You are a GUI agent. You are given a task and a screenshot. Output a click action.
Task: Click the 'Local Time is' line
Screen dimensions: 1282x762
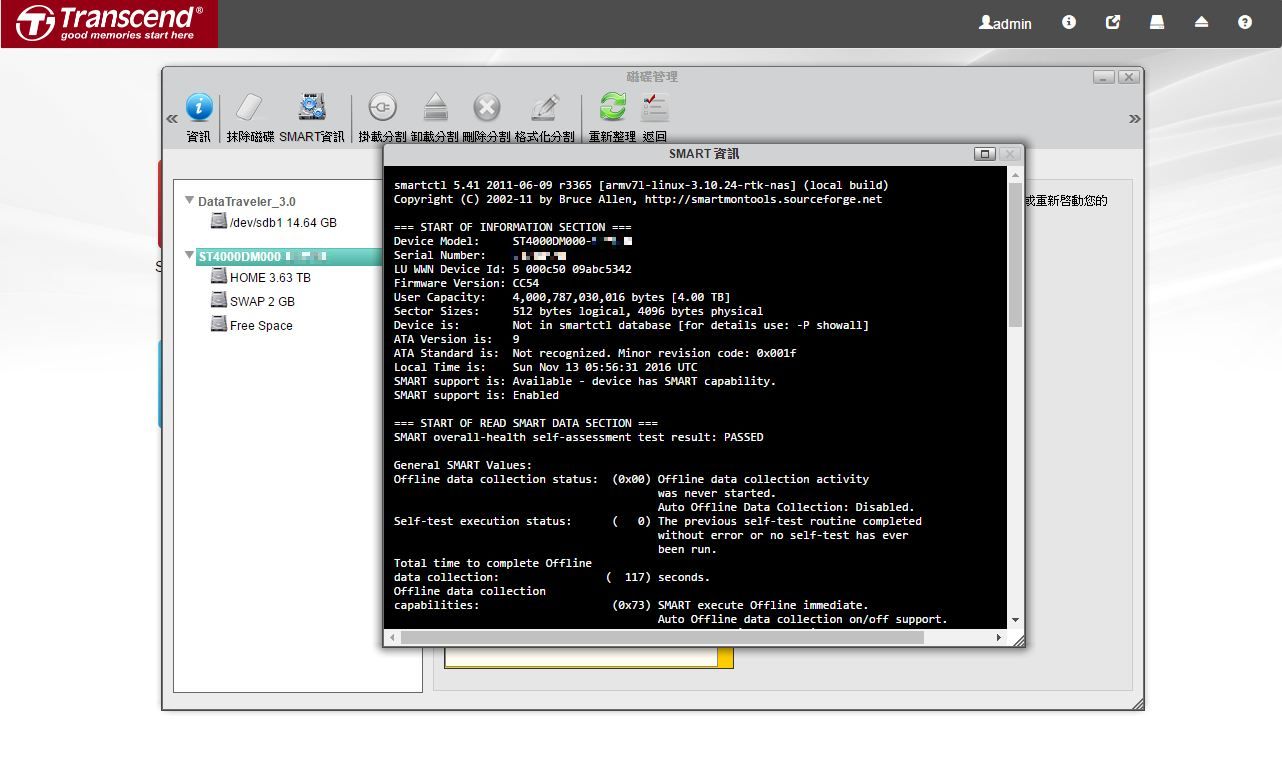point(546,367)
